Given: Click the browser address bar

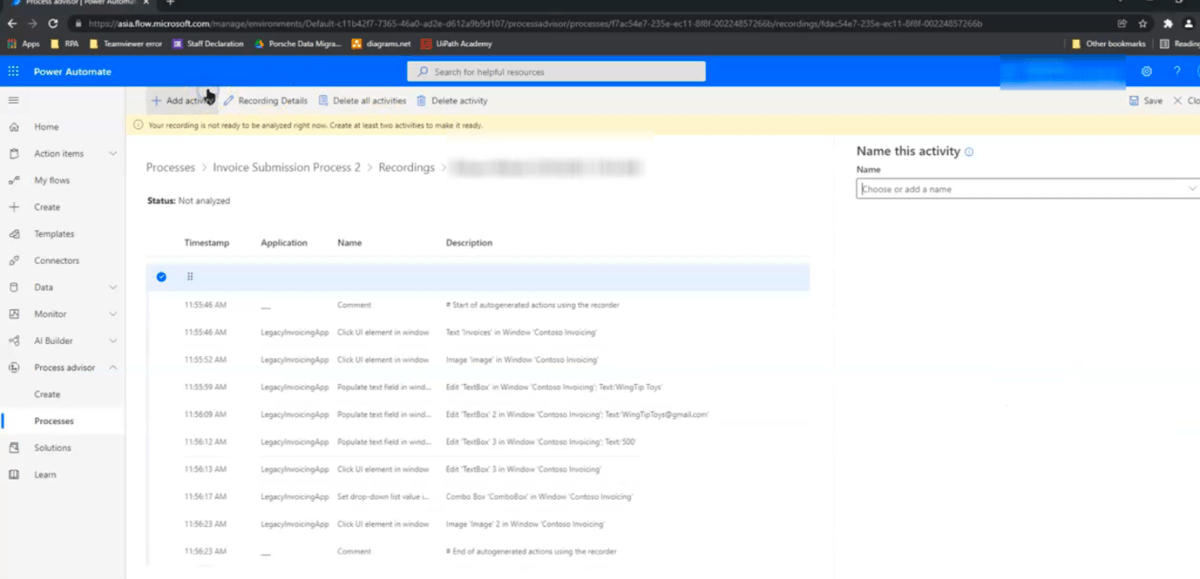Looking at the screenshot, I should pyautogui.click(x=590, y=23).
